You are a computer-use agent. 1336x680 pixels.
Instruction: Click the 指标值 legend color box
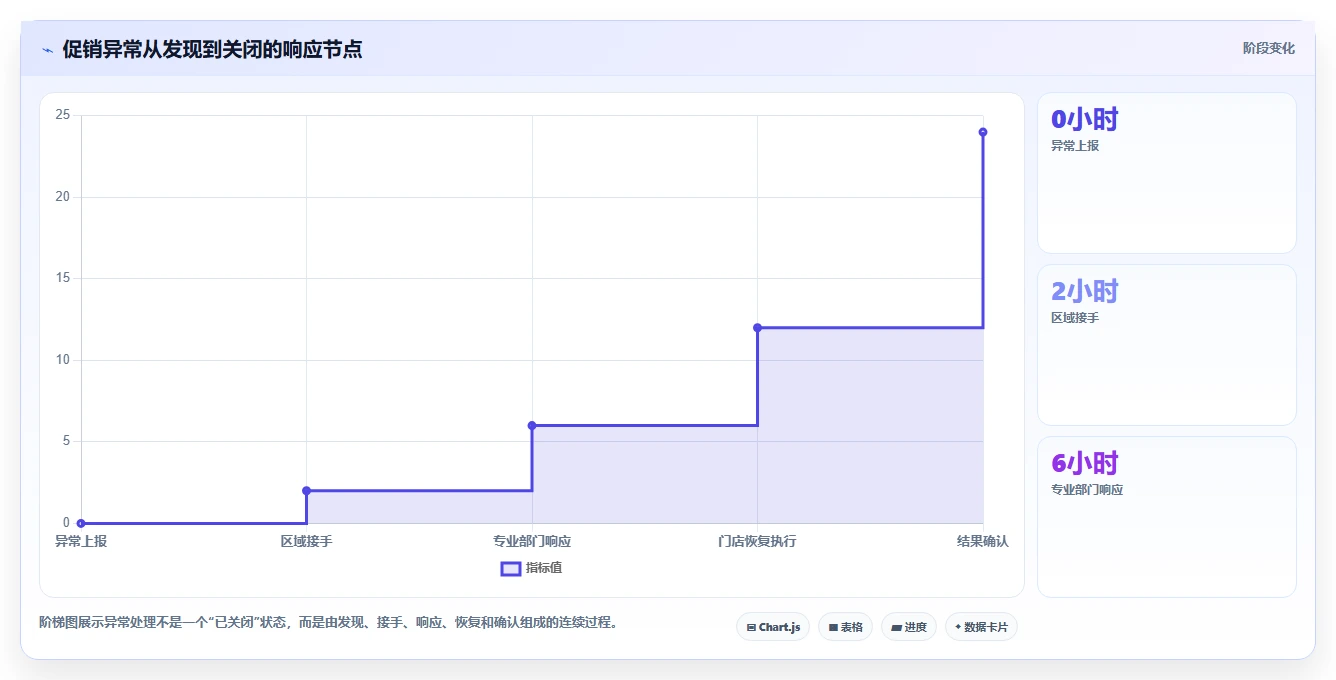510,568
